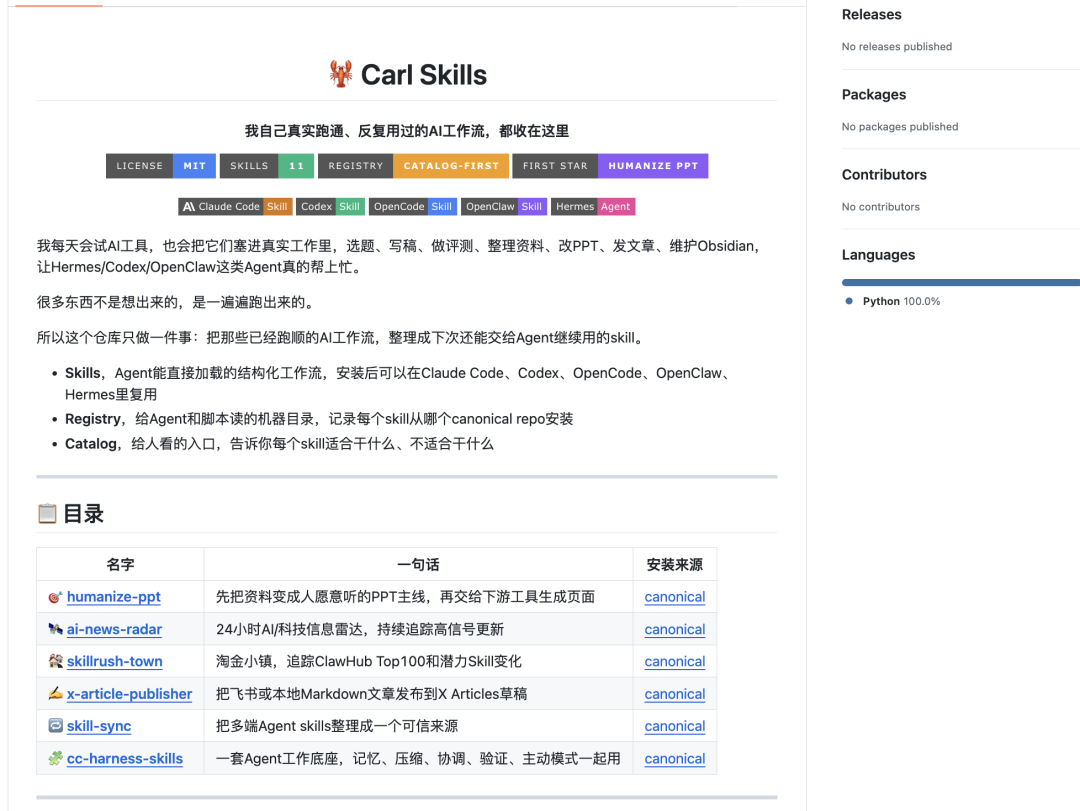The height and width of the screenshot is (811, 1080).
Task: Click the puzzle-piece icon beside cc-harness-skills
Action: click(x=56, y=758)
